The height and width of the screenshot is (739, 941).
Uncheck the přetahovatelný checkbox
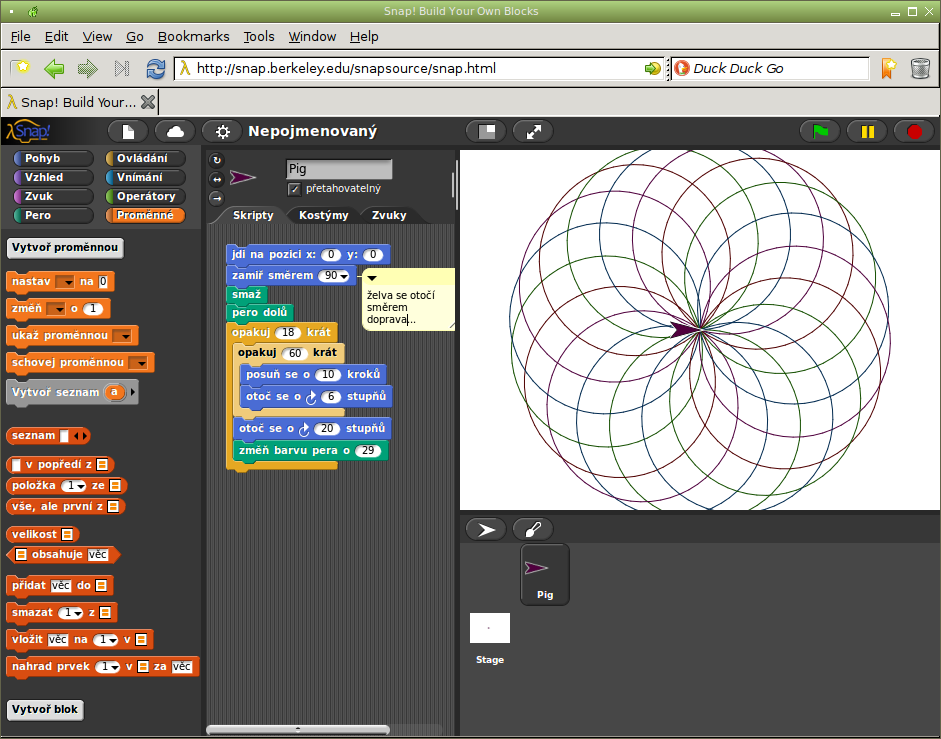click(x=294, y=189)
